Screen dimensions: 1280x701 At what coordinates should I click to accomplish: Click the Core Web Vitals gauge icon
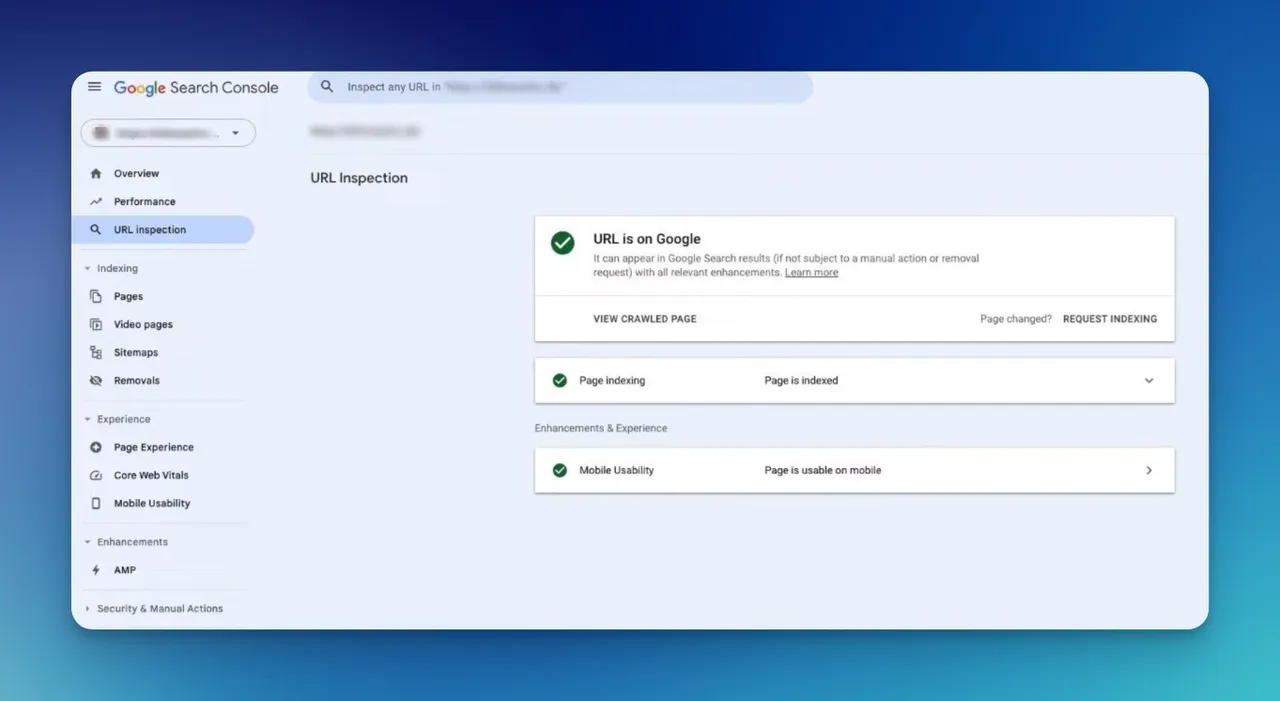click(x=96, y=476)
